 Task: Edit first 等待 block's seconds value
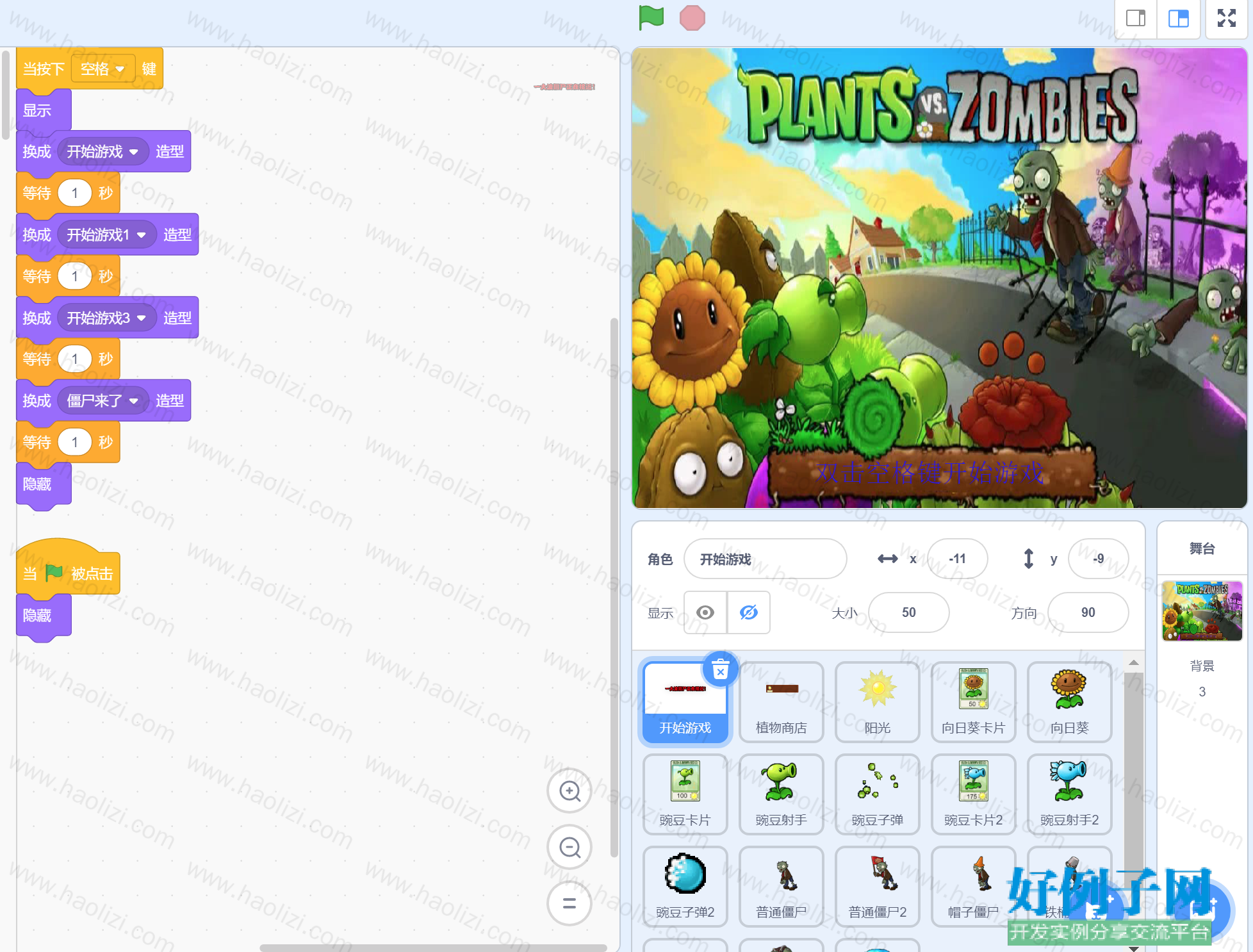[x=75, y=193]
